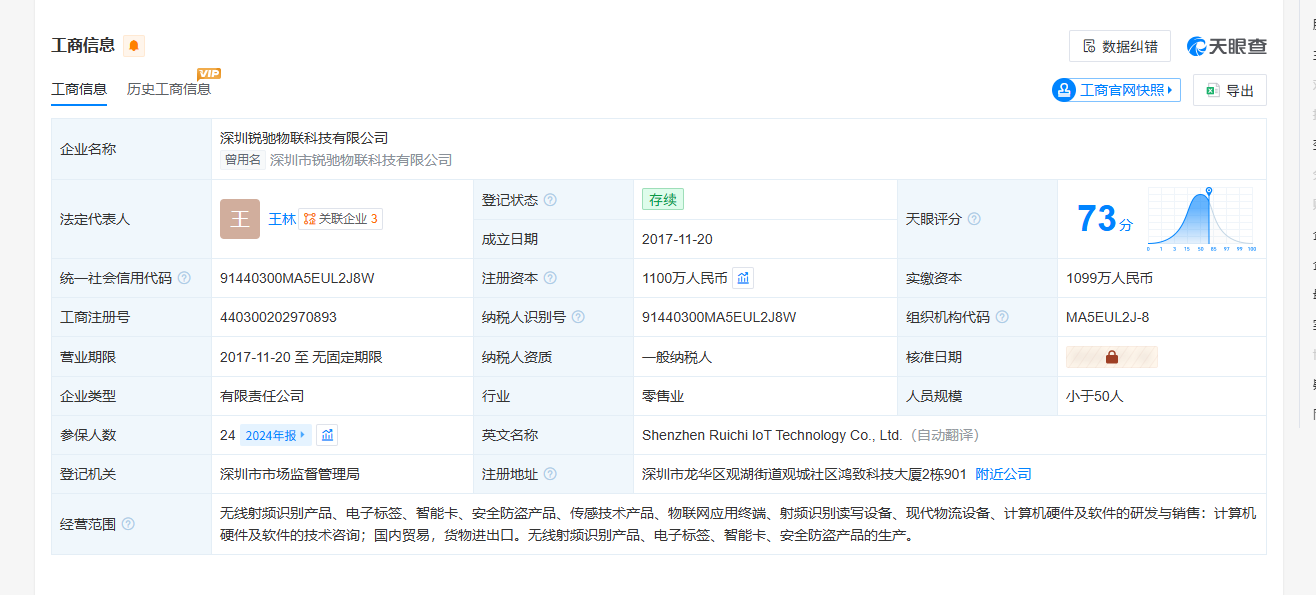
Task: Click the 关联企业 3 badge
Action: click(341, 219)
